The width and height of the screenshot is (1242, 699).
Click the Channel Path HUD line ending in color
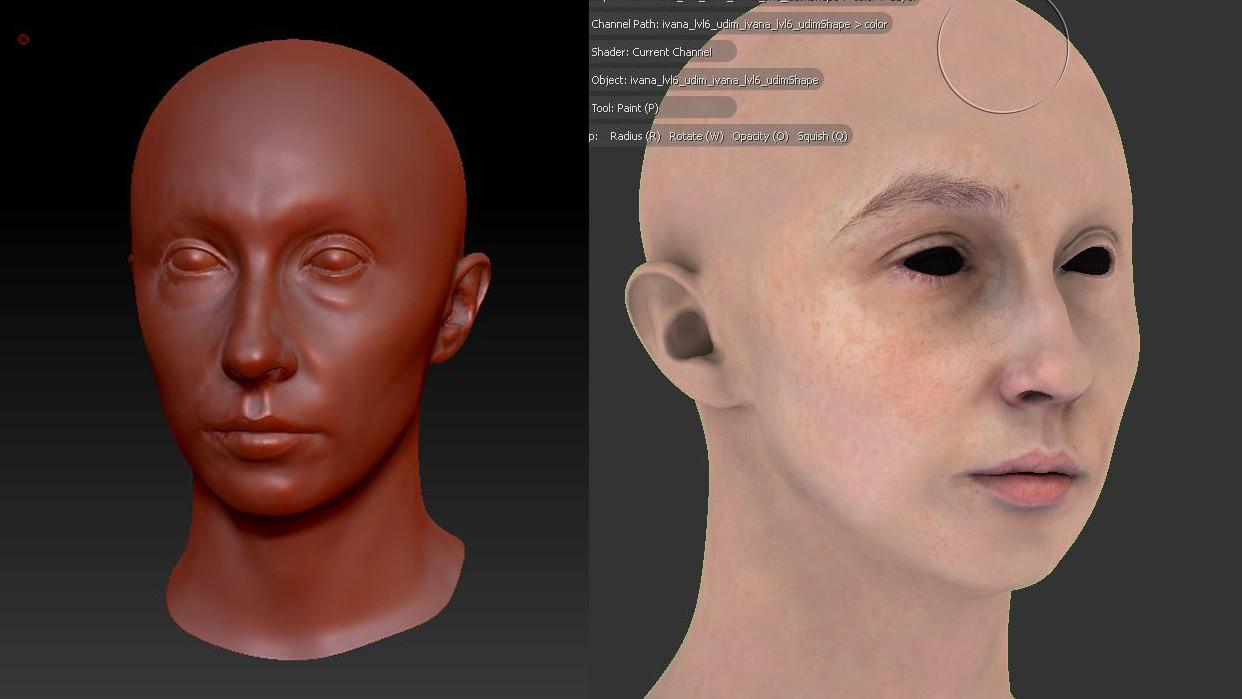739,24
